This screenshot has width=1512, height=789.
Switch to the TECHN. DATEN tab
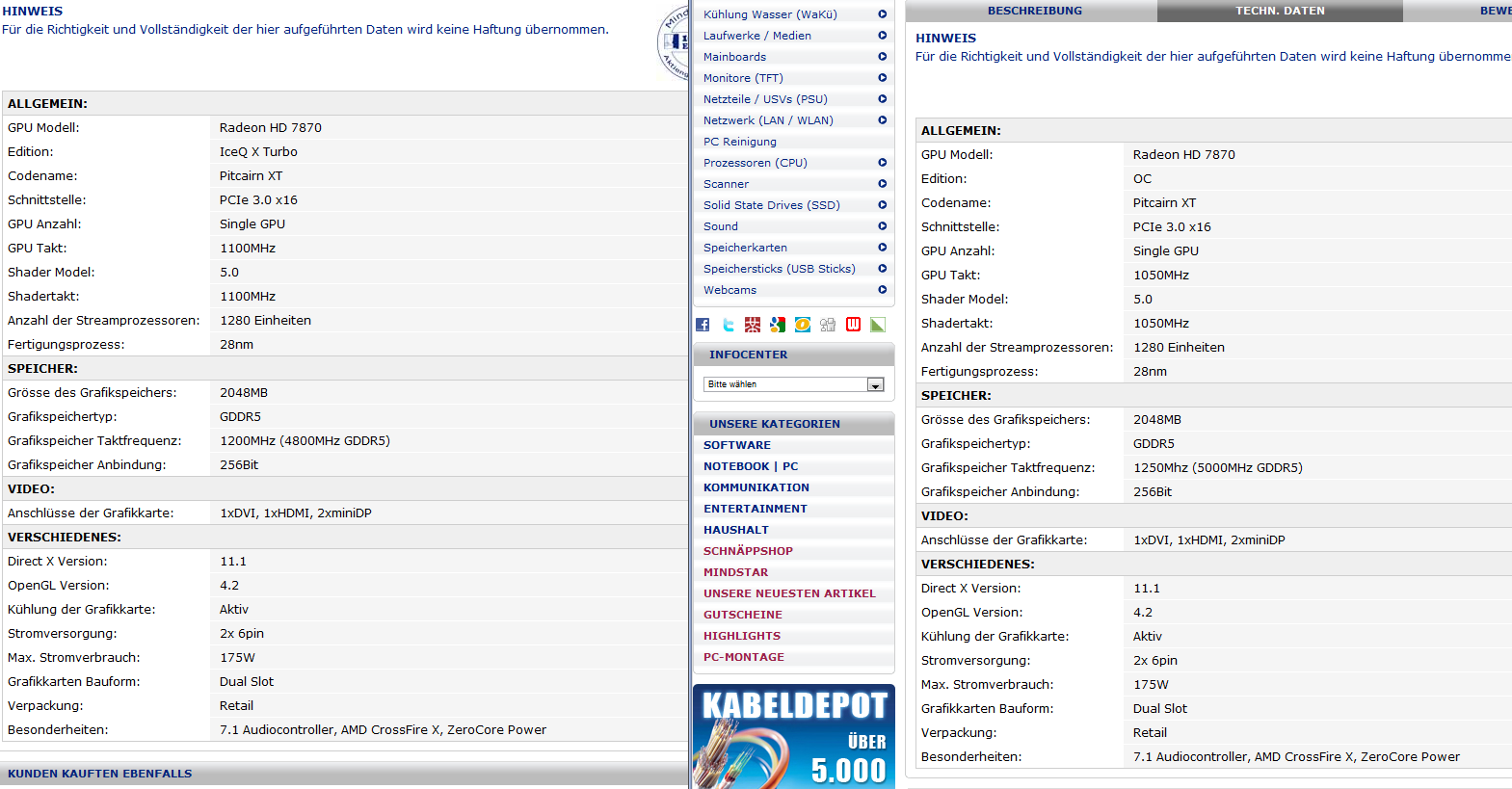pos(1280,11)
